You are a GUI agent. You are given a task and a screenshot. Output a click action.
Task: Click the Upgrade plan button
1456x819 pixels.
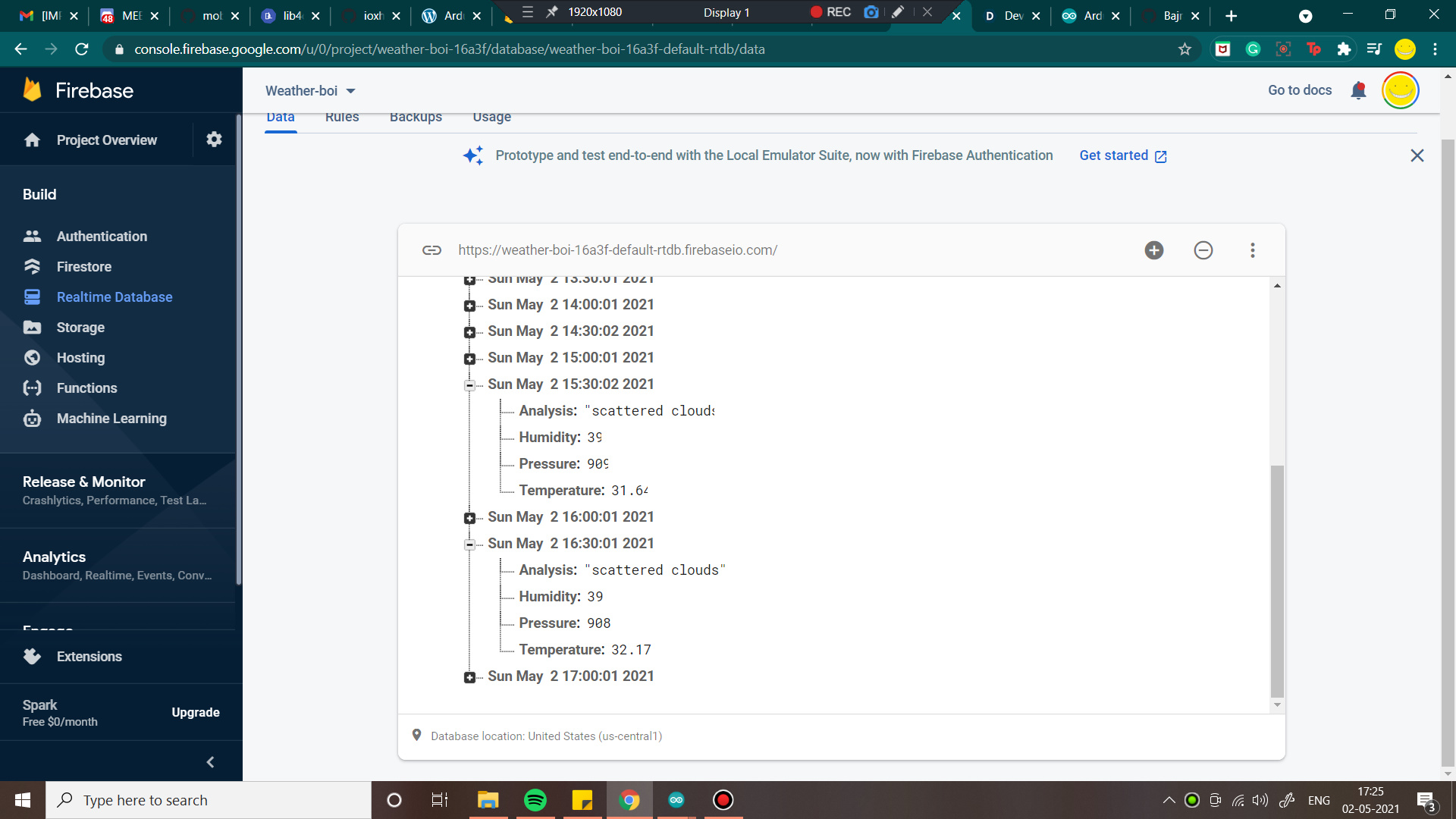(x=195, y=712)
